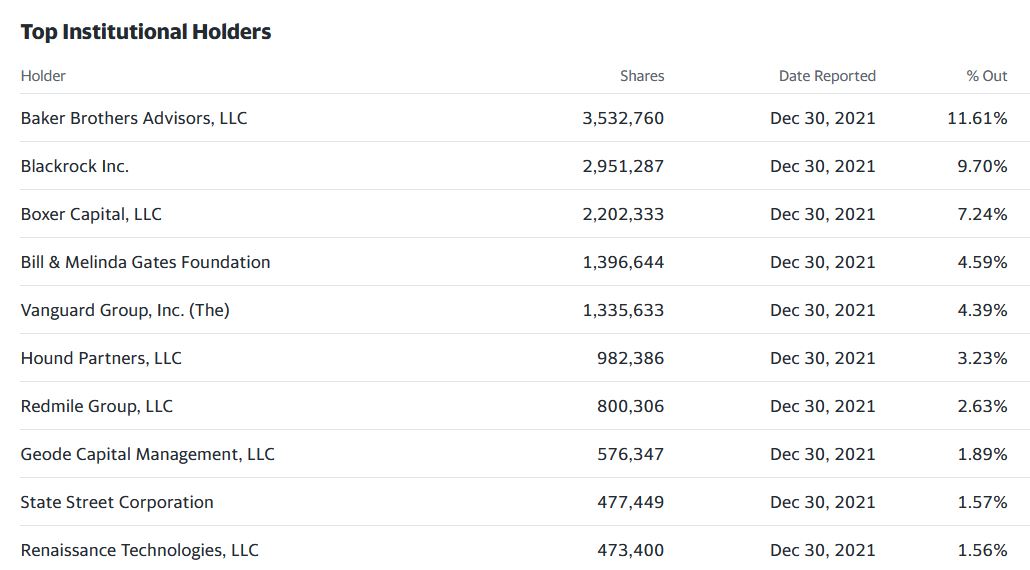
Task: Select the 9.70% value for Blackrock
Action: (x=982, y=166)
